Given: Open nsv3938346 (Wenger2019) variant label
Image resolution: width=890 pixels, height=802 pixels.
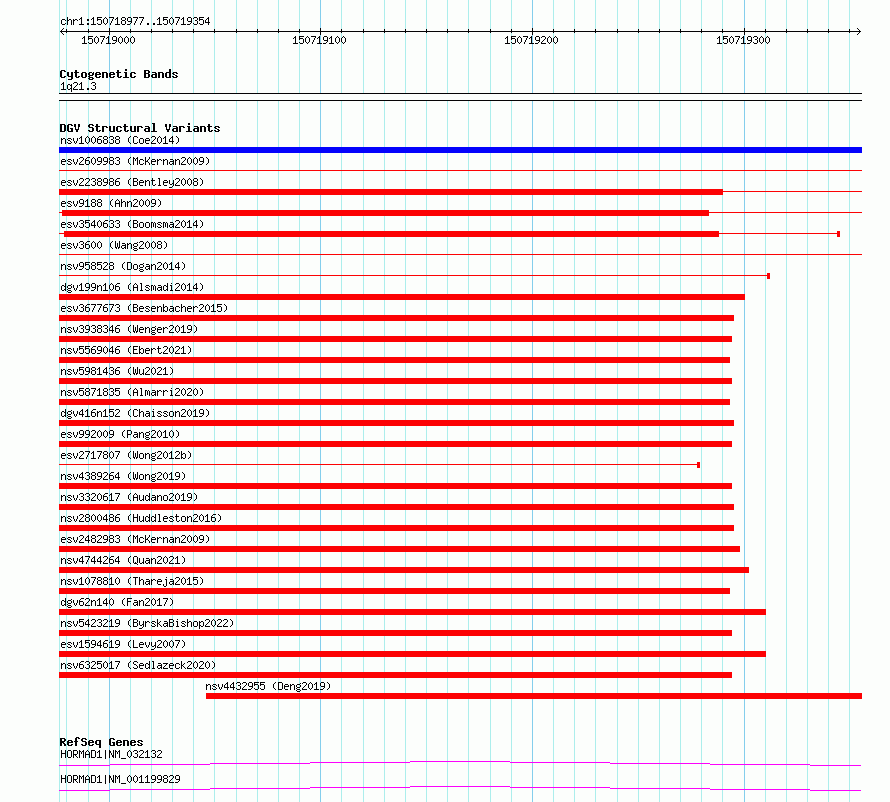Looking at the screenshot, I should [129, 329].
